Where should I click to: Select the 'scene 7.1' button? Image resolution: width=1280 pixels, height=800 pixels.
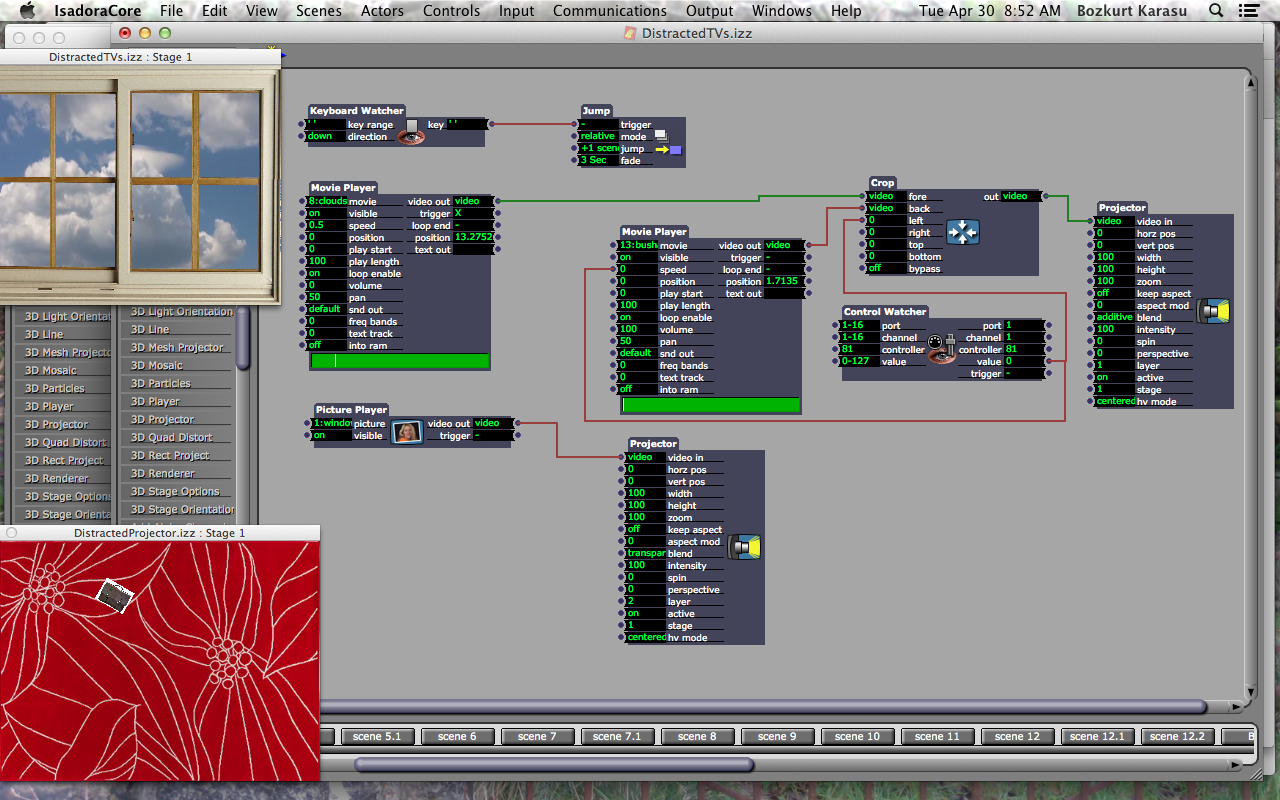click(617, 736)
